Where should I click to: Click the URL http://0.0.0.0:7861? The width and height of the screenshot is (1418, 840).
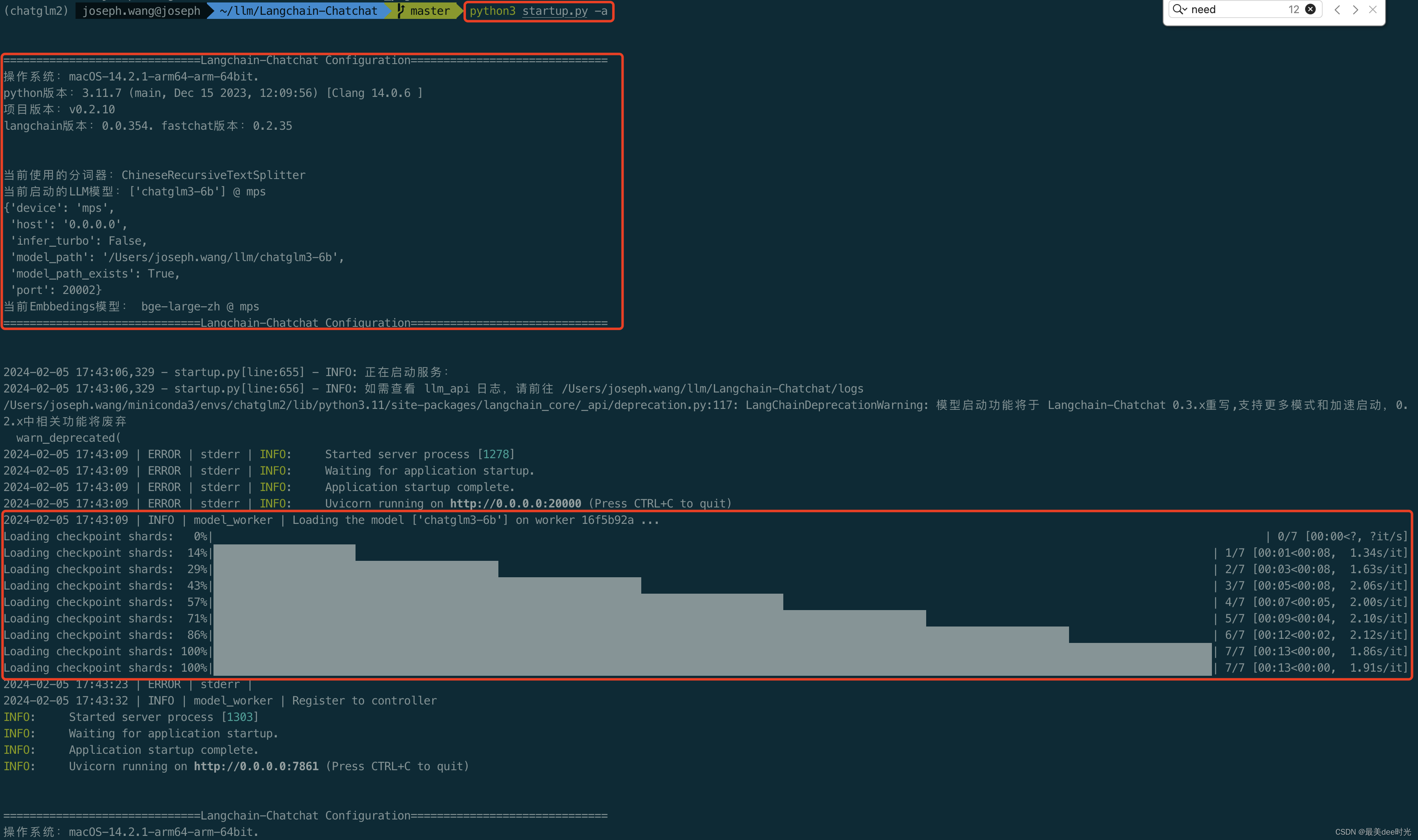coord(256,766)
